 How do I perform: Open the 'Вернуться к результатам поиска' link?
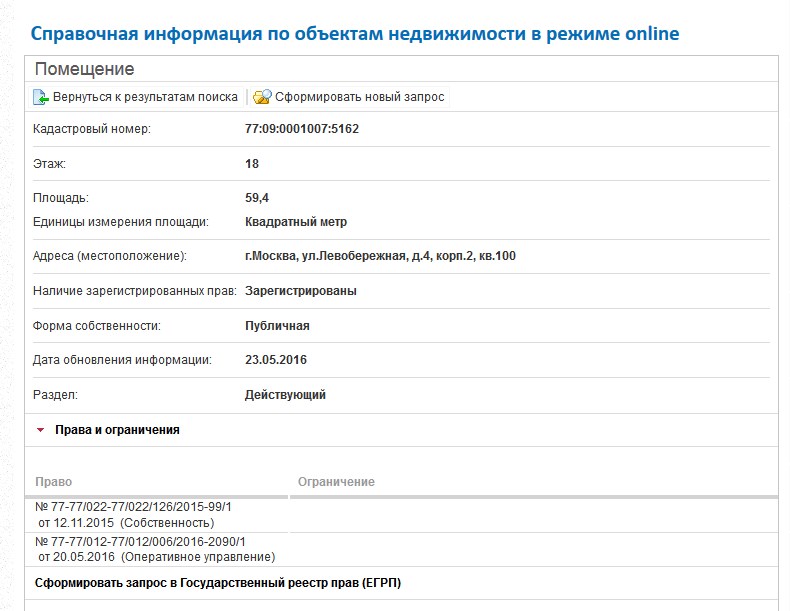click(x=145, y=97)
